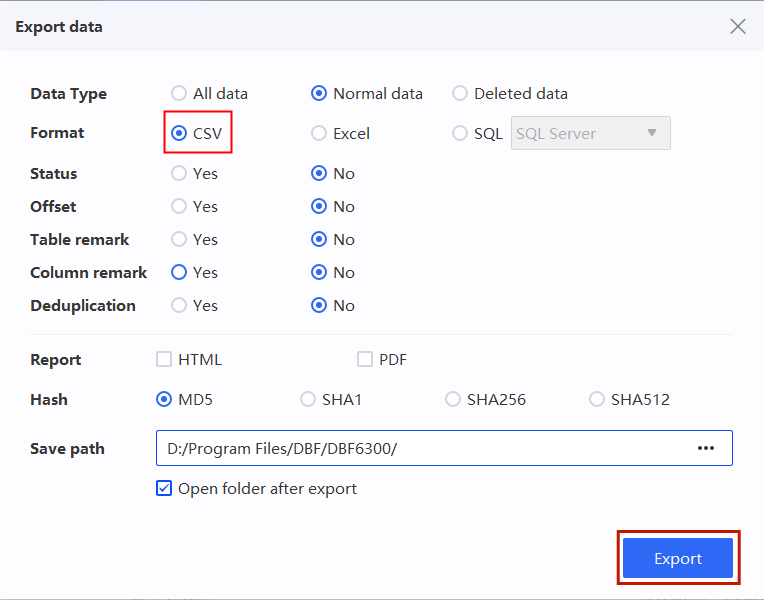The width and height of the screenshot is (764, 600).
Task: Click the Save path text field
Action: click(420, 448)
